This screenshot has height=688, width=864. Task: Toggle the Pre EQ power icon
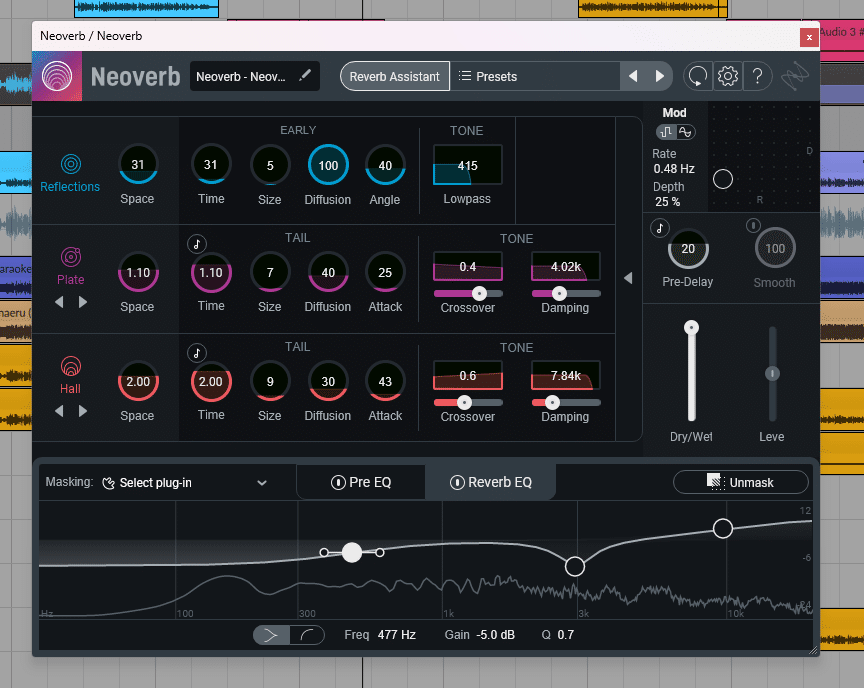point(338,483)
